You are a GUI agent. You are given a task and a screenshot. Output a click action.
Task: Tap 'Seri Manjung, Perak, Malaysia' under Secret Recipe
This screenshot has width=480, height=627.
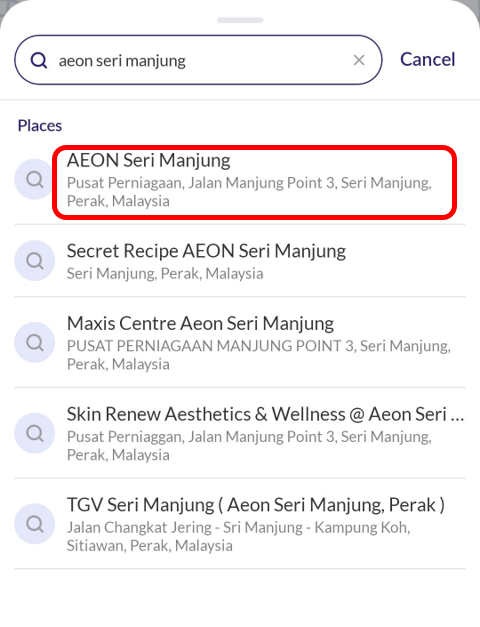pyautogui.click(x=165, y=274)
